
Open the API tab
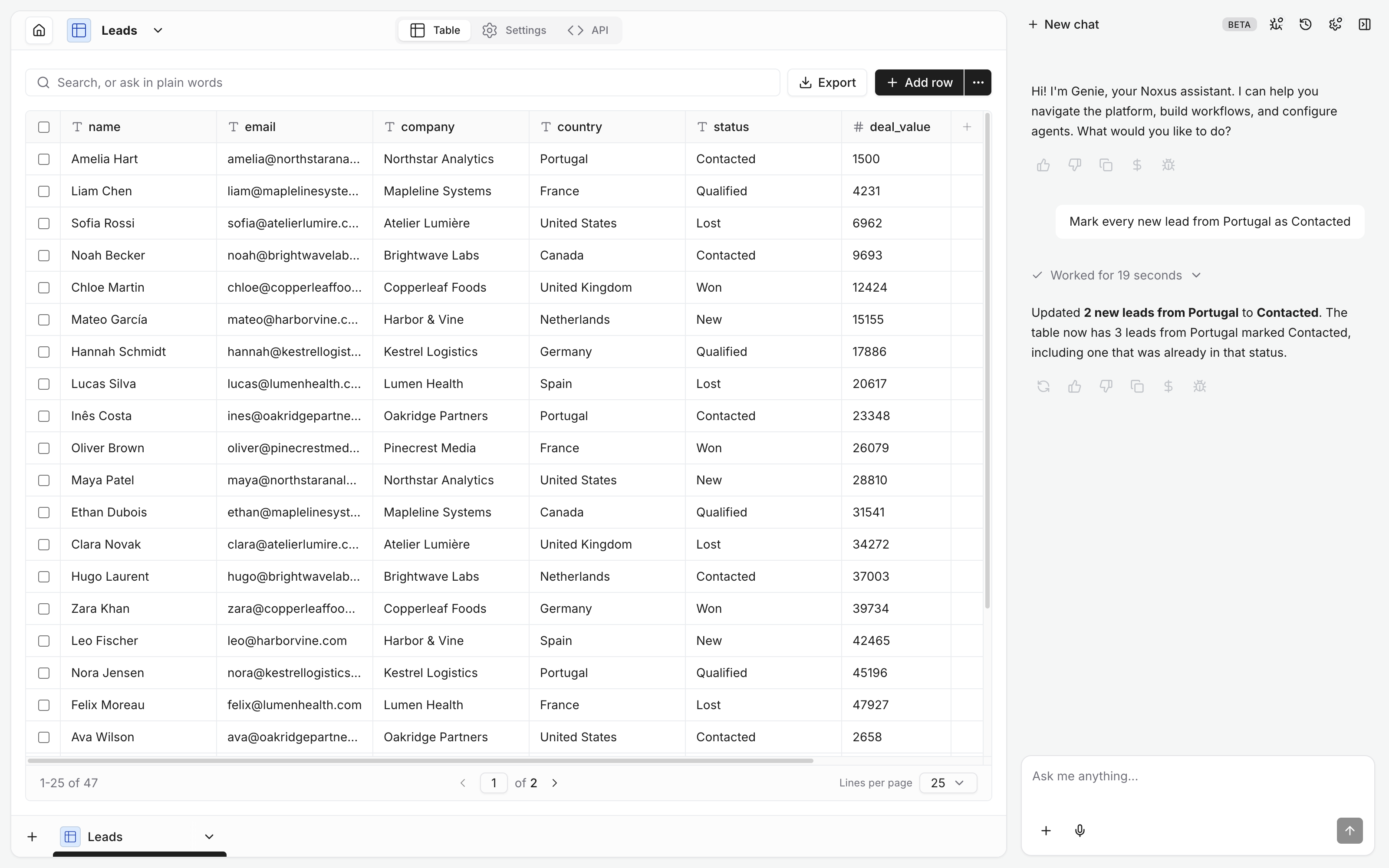pos(588,30)
